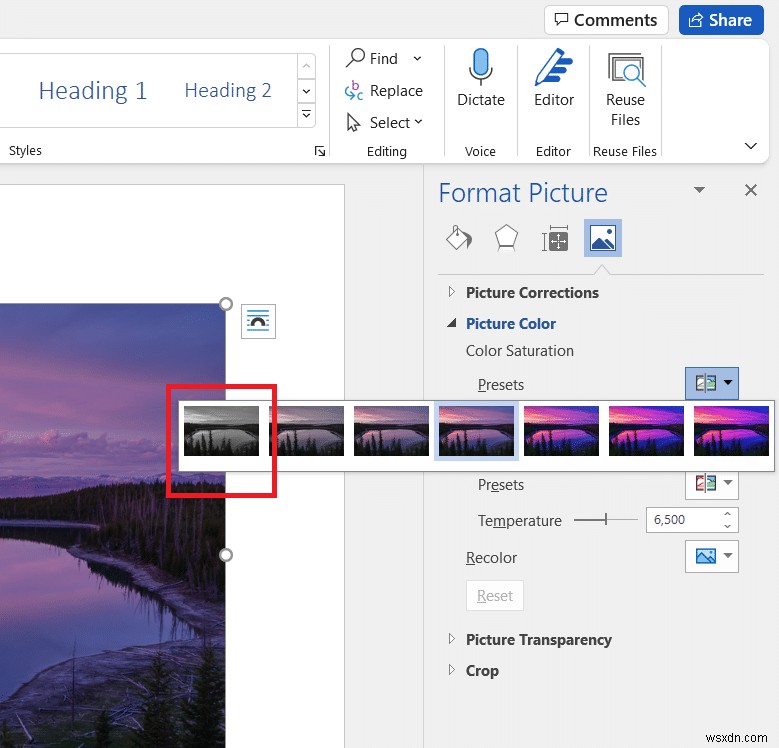The image size is (779, 748).
Task: Open Color Tone Presets dropdown
Action: click(711, 483)
